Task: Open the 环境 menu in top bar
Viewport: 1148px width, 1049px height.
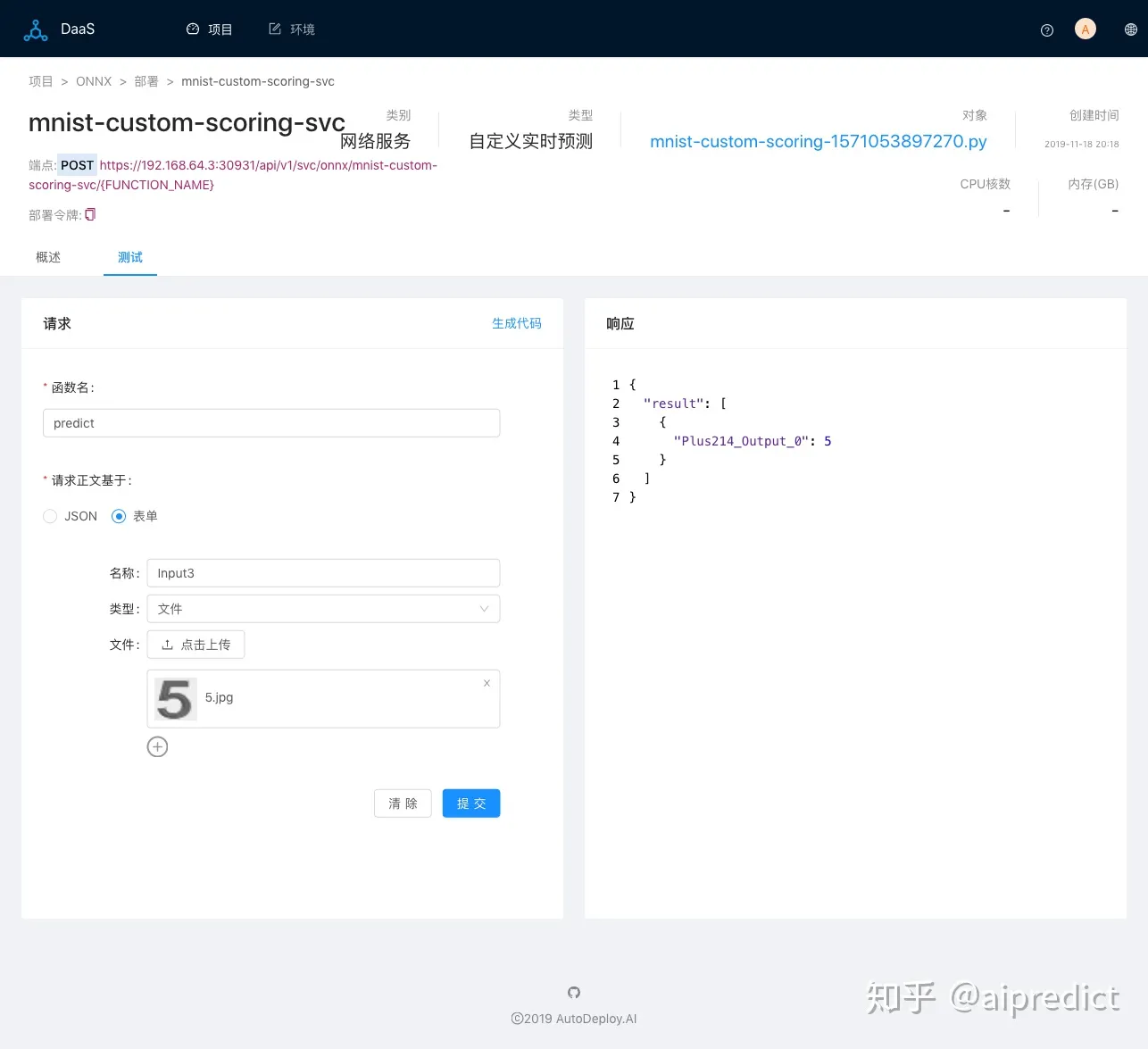Action: coord(292,29)
